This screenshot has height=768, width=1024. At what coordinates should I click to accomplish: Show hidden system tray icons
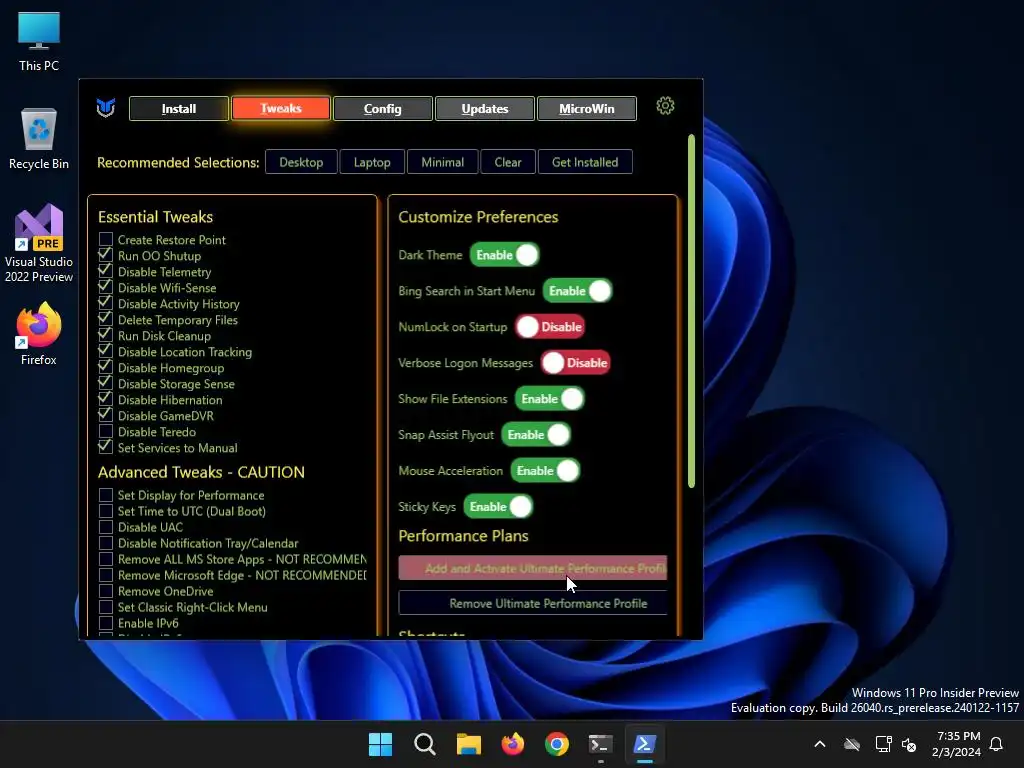pos(820,744)
